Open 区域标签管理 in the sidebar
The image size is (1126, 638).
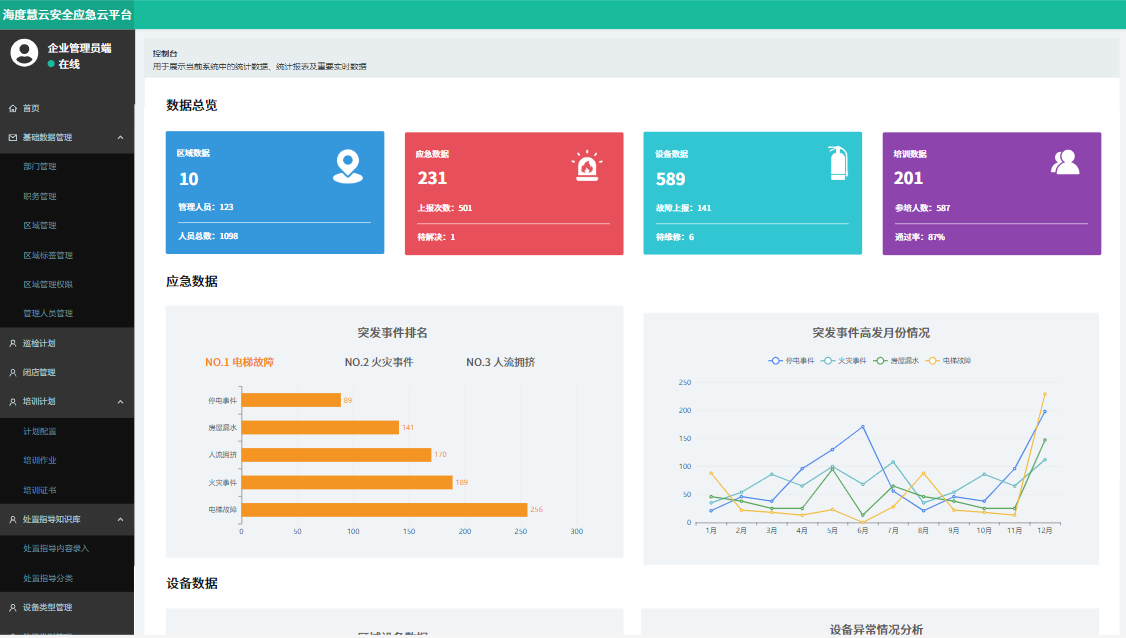48,255
